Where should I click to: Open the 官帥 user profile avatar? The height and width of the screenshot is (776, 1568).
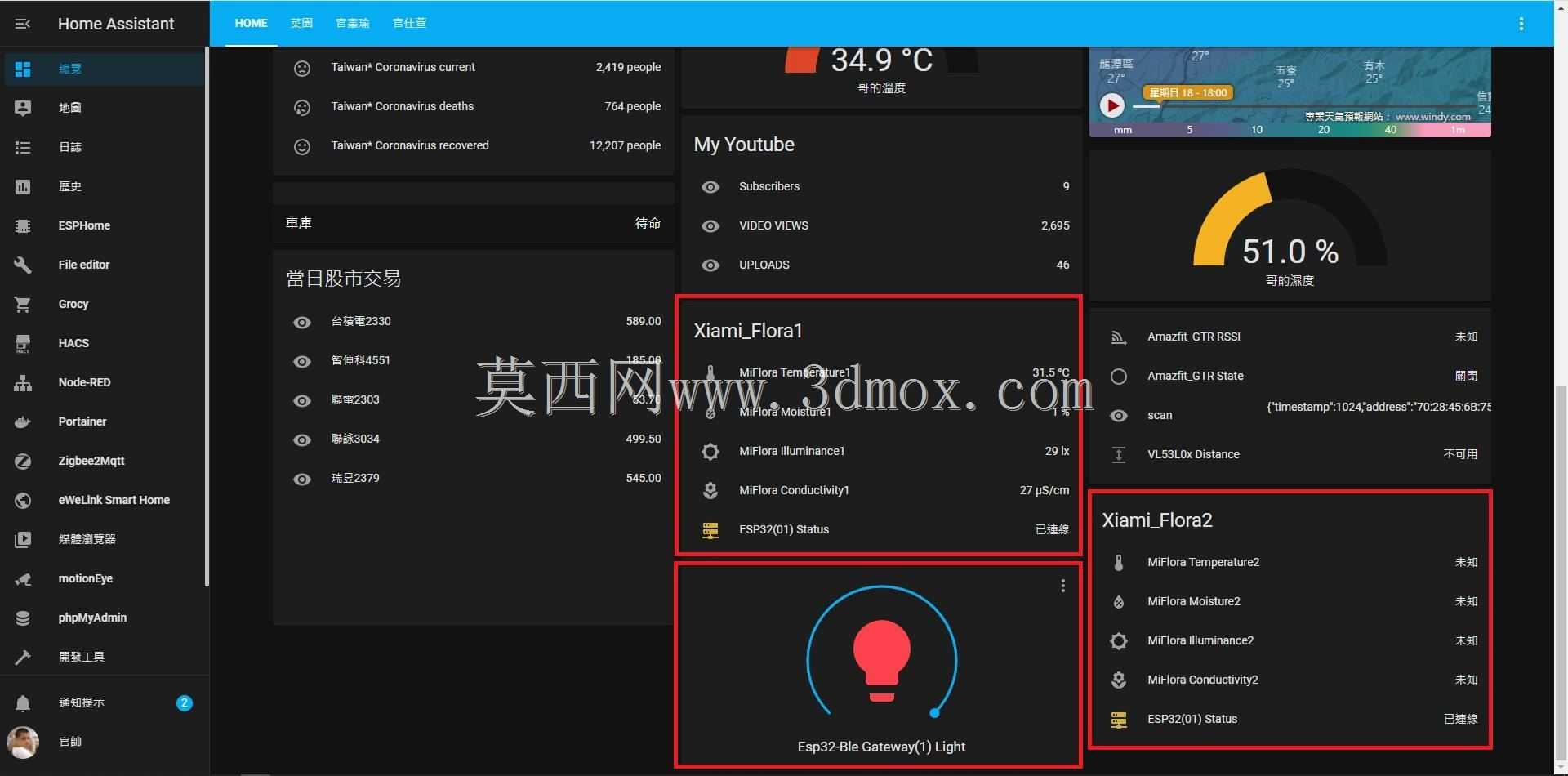[23, 742]
